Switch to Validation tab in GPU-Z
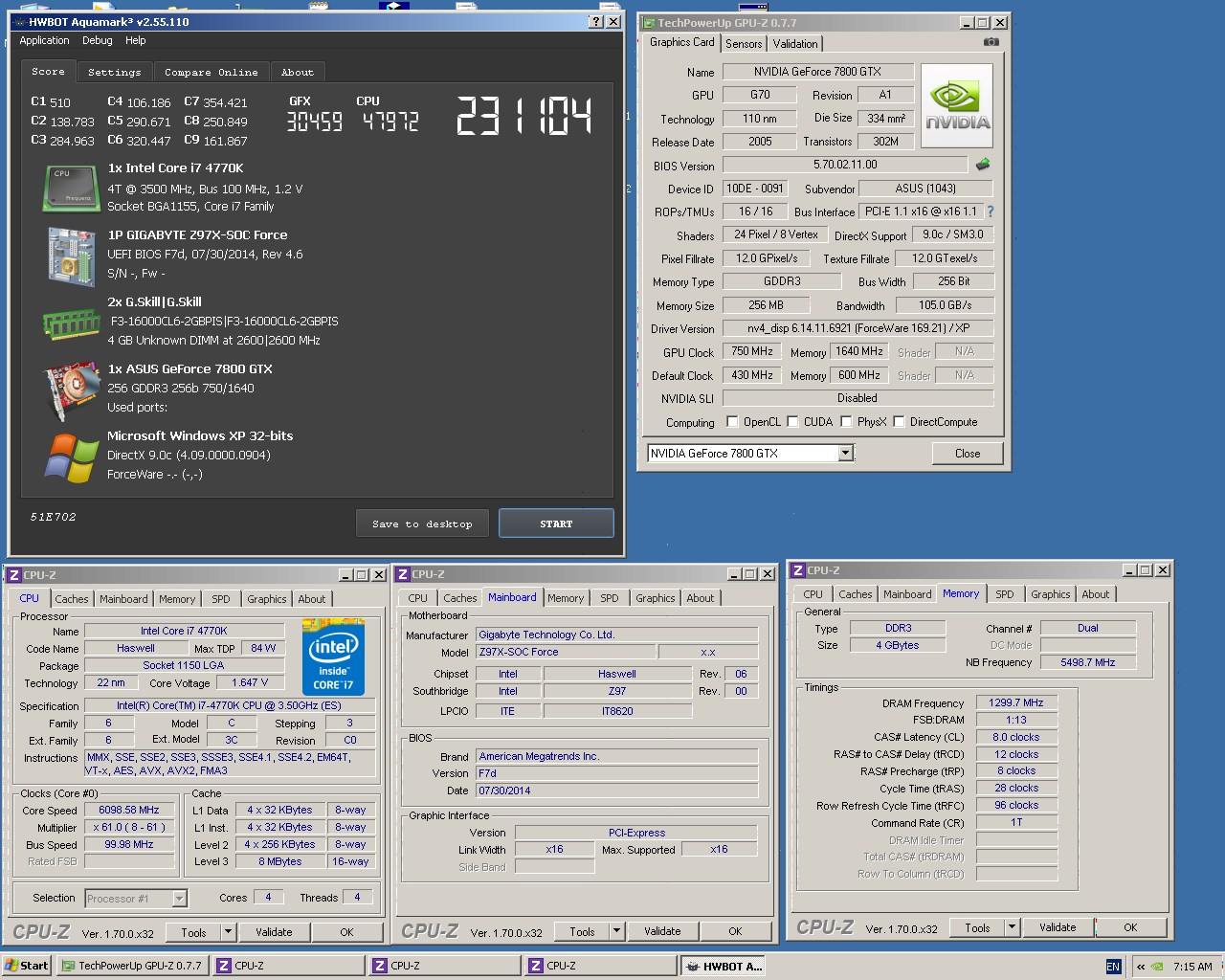This screenshot has width=1225, height=980. (795, 44)
